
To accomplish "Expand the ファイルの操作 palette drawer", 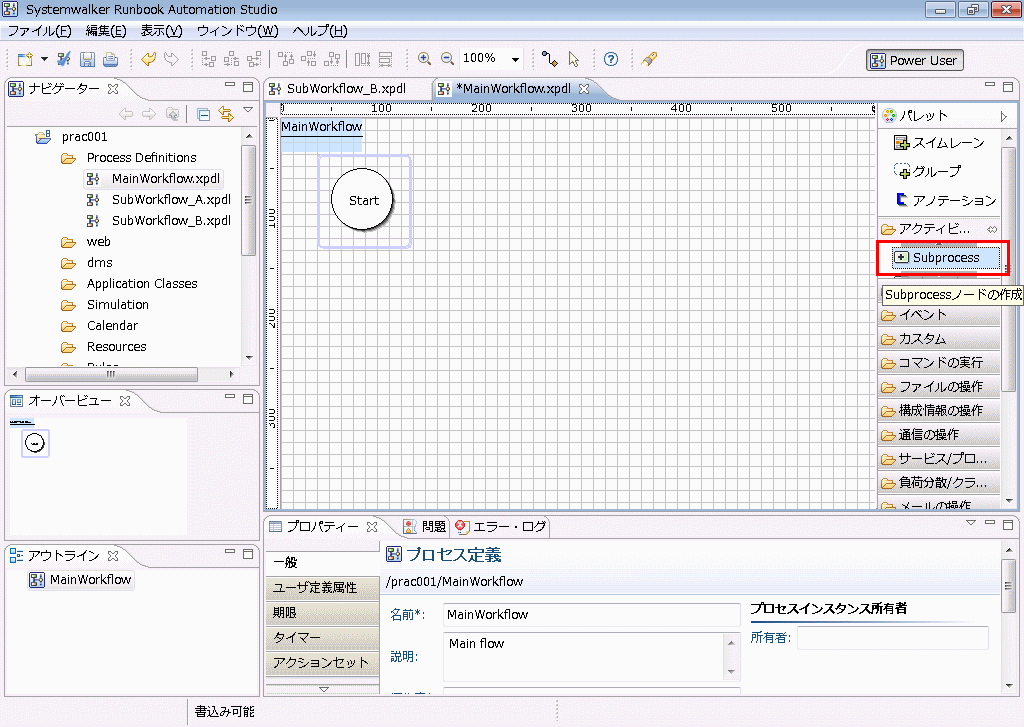I will (x=938, y=387).
